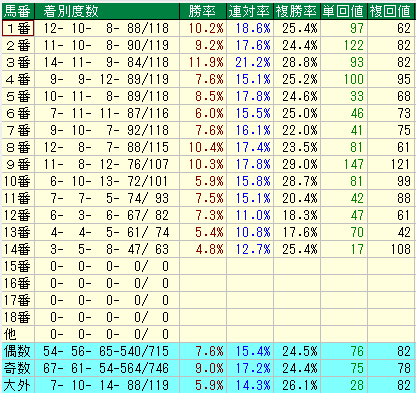
Task: Select the 16番 row label
Action: (18, 283)
